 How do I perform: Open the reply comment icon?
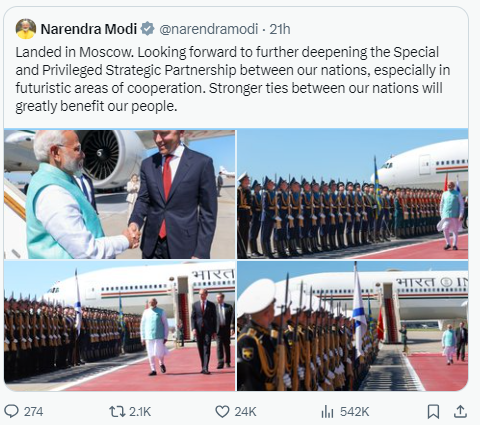(11, 411)
